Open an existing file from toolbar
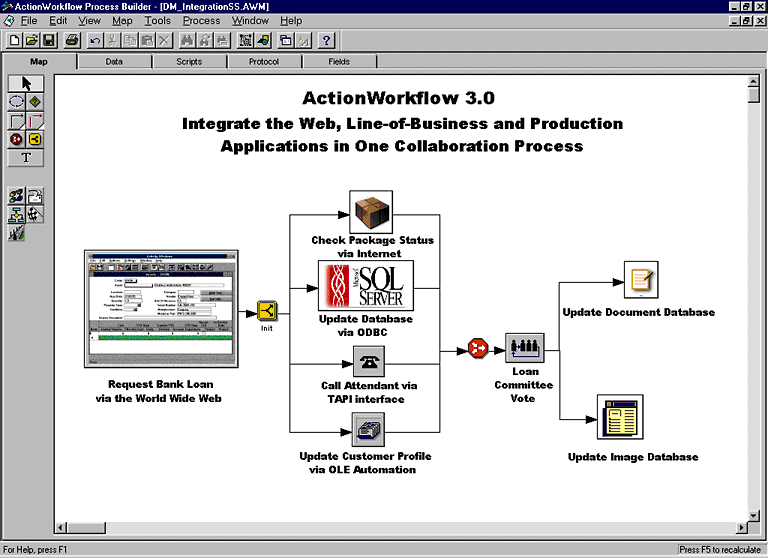The height and width of the screenshot is (558, 768). (31, 40)
